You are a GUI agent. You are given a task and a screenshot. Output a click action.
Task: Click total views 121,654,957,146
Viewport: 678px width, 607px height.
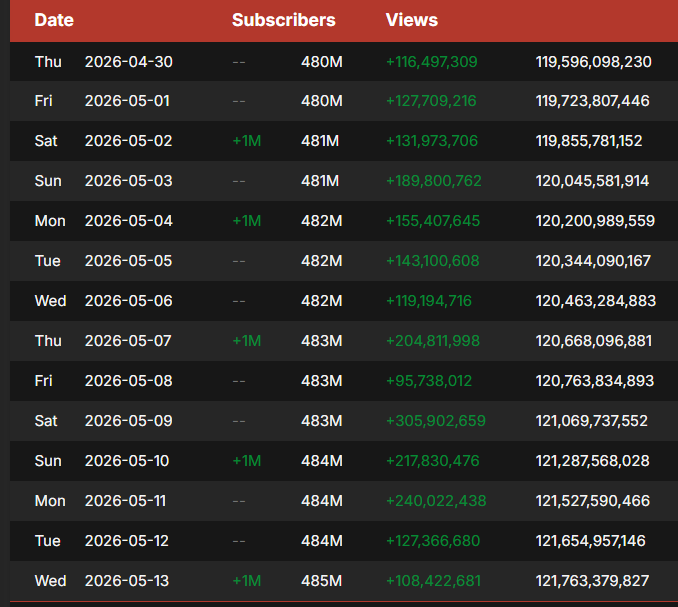tap(591, 541)
